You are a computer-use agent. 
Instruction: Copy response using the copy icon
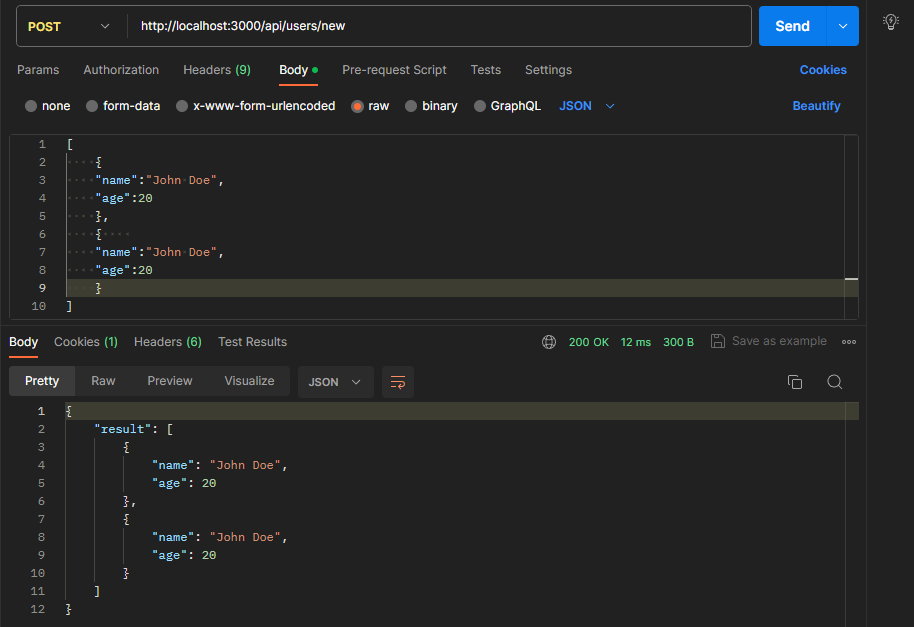pyautogui.click(x=795, y=382)
